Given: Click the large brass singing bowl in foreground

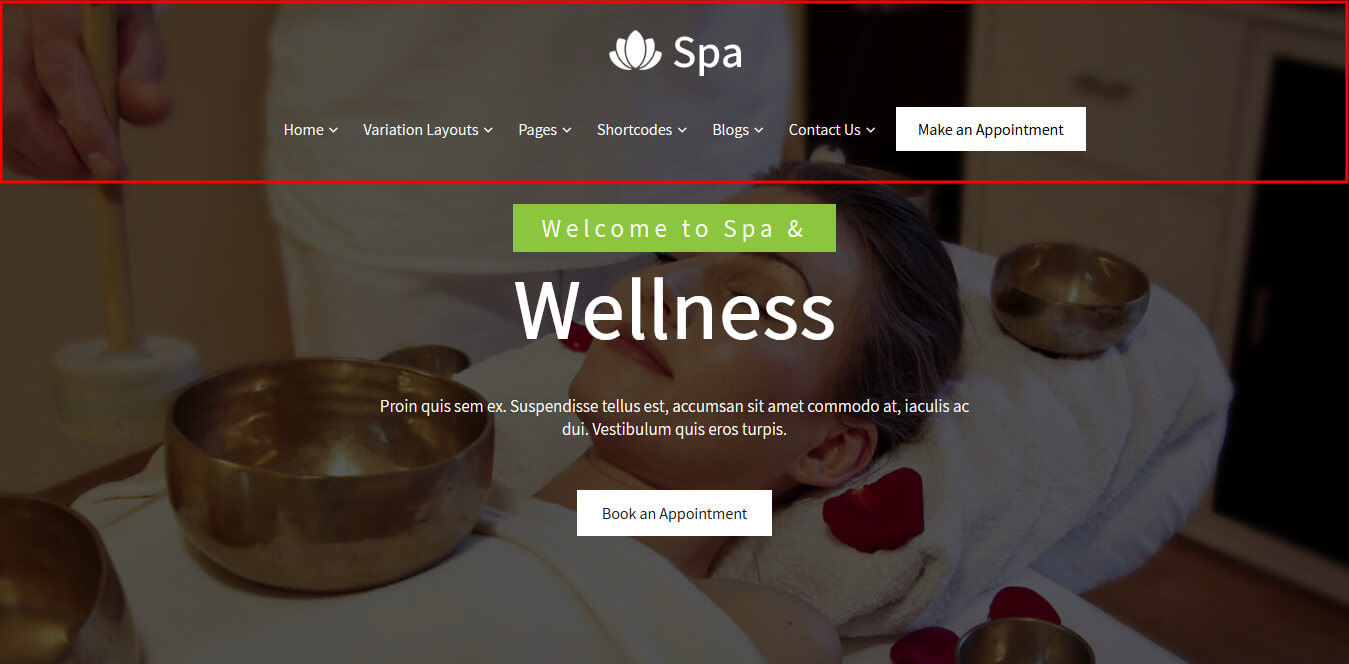Looking at the screenshot, I should [329, 471].
